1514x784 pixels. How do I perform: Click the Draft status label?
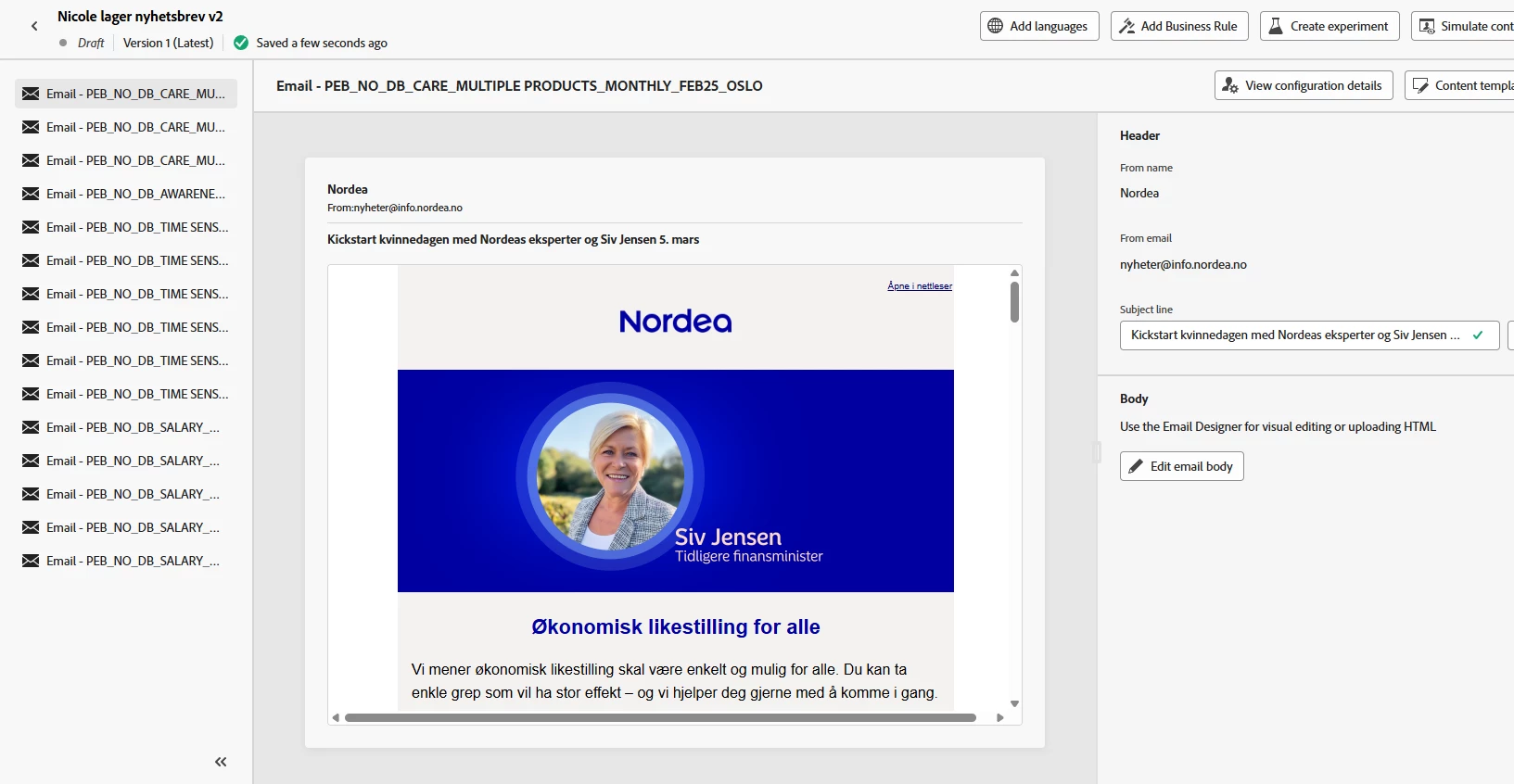click(x=91, y=43)
